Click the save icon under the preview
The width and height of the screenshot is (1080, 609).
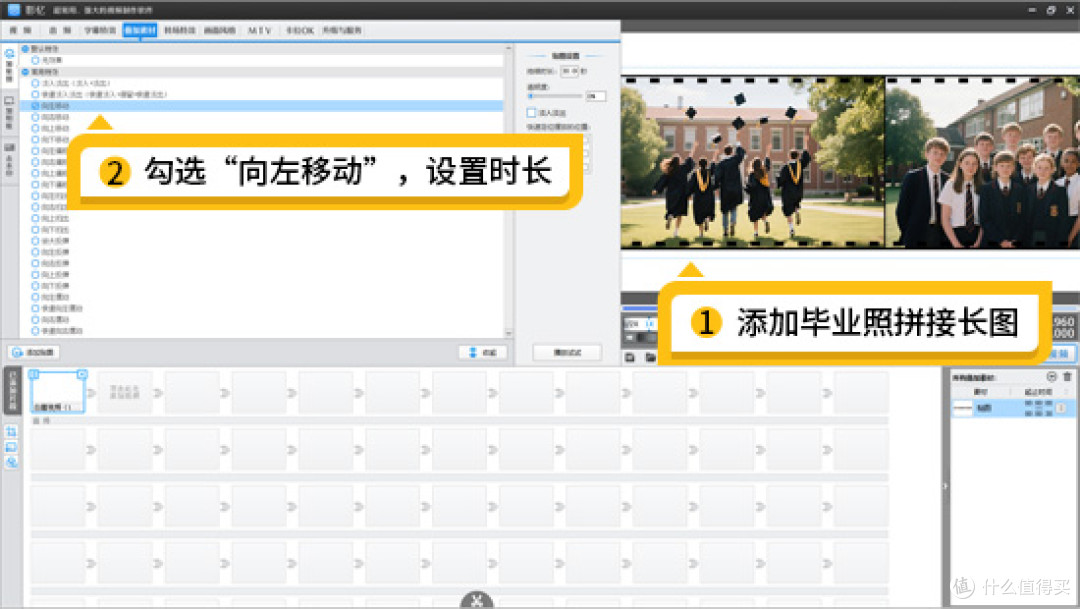[x=630, y=357]
